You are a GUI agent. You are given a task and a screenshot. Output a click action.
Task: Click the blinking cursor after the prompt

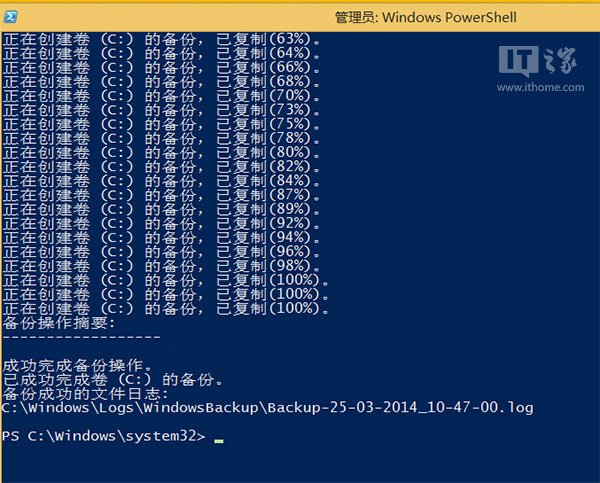click(219, 440)
